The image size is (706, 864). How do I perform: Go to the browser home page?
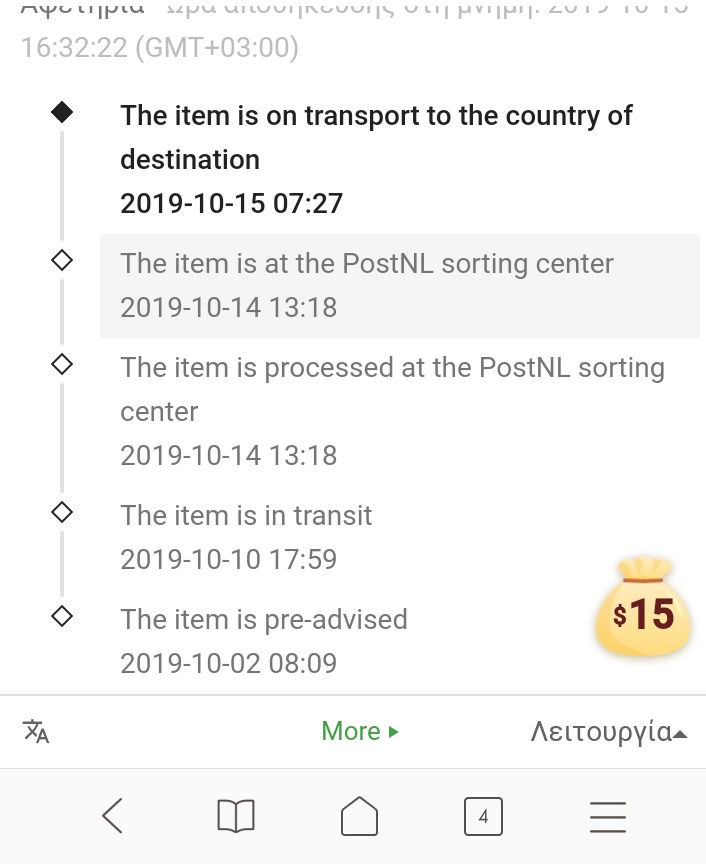[360, 816]
